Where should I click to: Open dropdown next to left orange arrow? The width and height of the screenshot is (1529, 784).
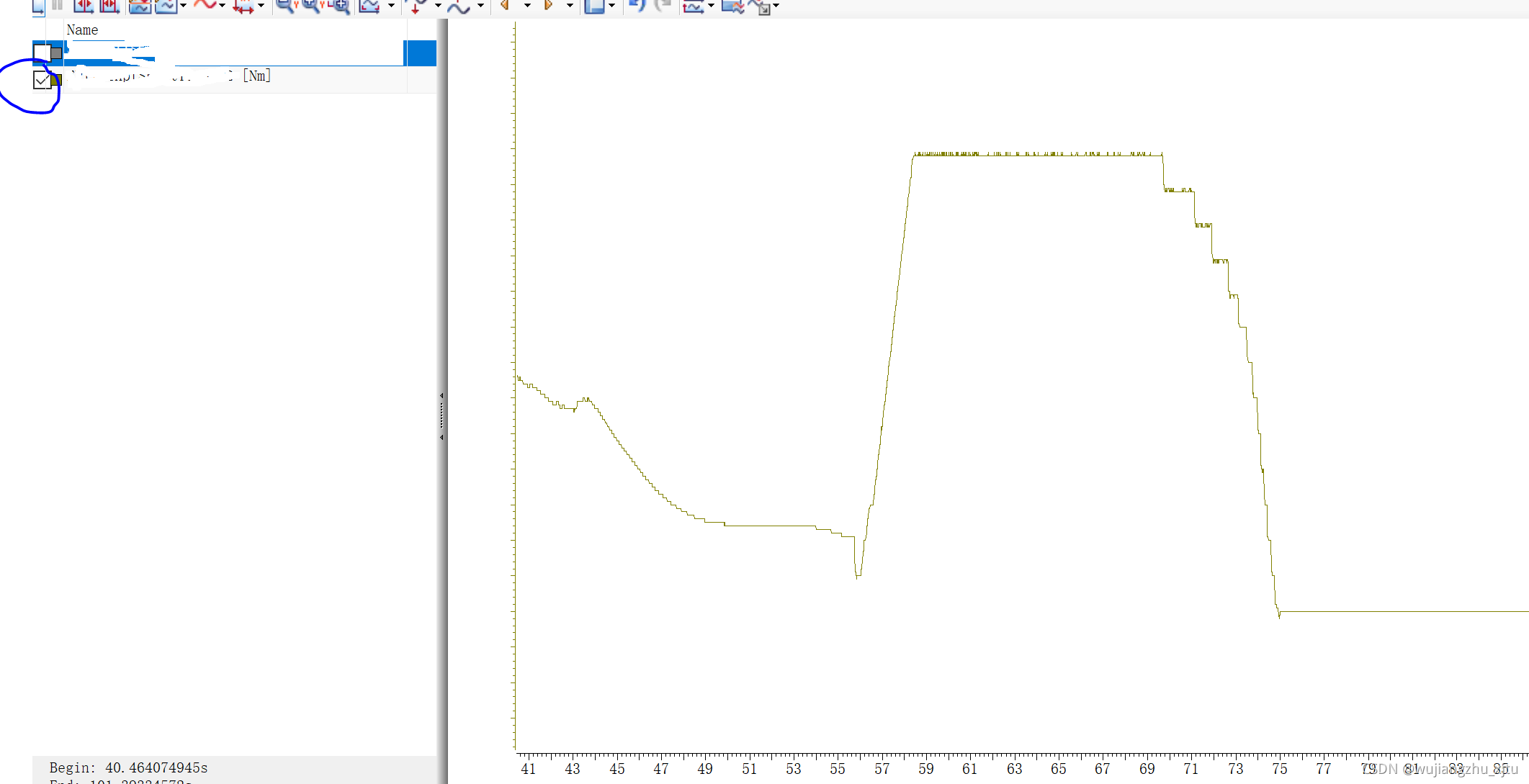(527, 6)
